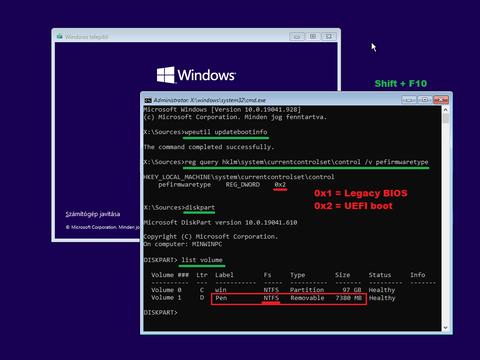Image resolution: width=480 pixels, height=360 pixels.
Task: Click the 'win' volume label
Action: 221,290
